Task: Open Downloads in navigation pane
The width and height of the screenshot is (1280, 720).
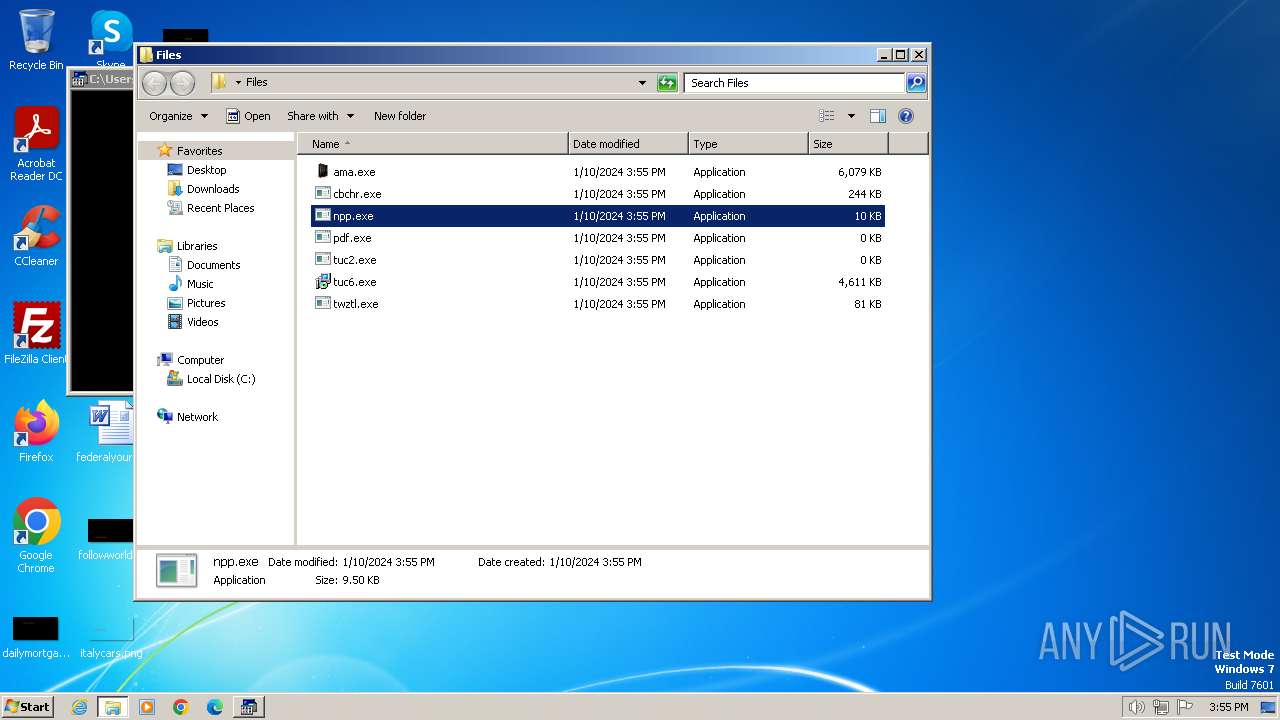Action: click(213, 189)
